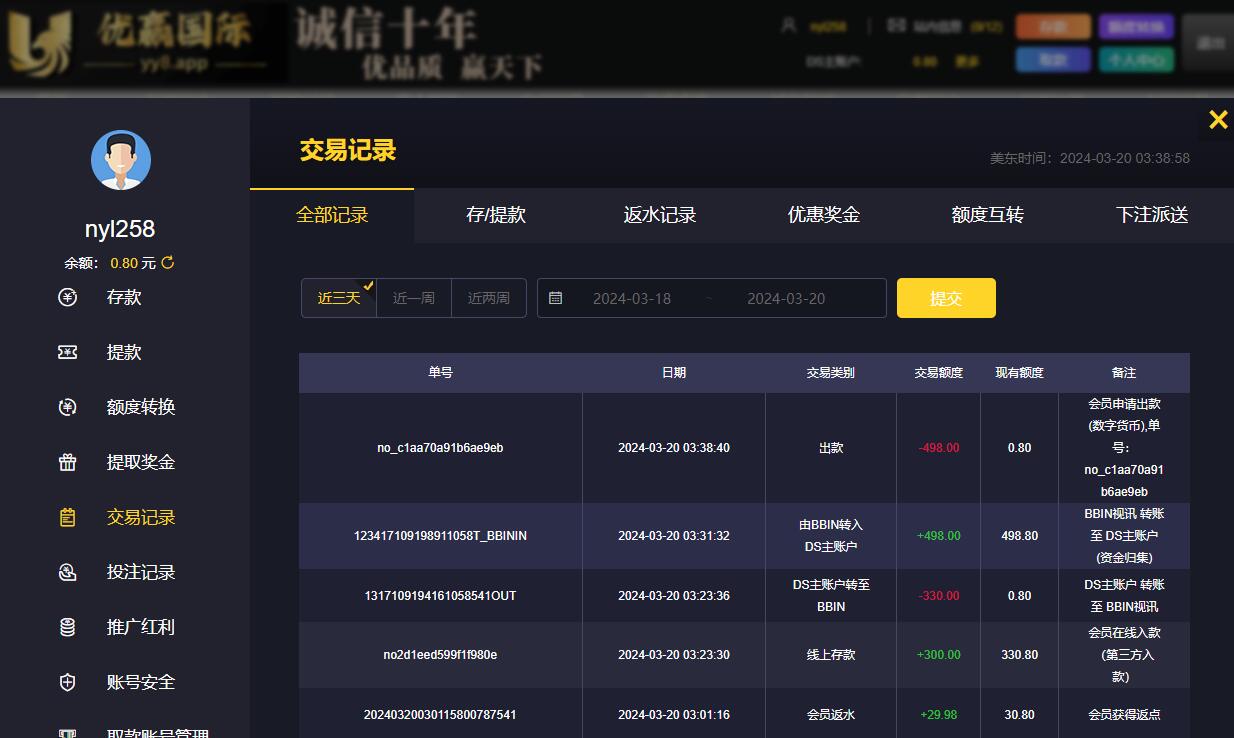1234x738 pixels.
Task: Click the 30.80 balance cell
Action: point(1020,715)
